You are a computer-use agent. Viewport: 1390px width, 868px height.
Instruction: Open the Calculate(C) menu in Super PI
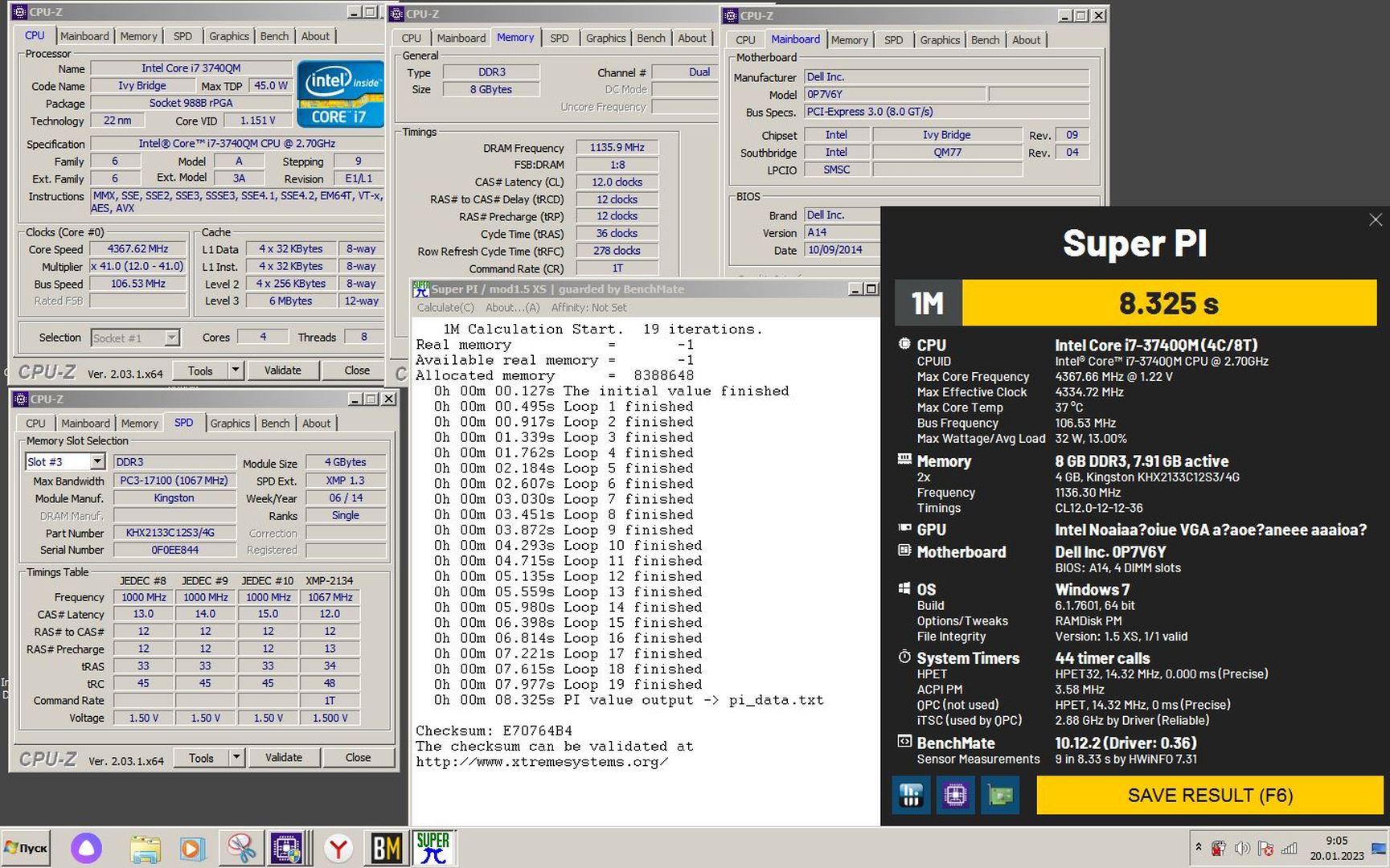point(445,308)
